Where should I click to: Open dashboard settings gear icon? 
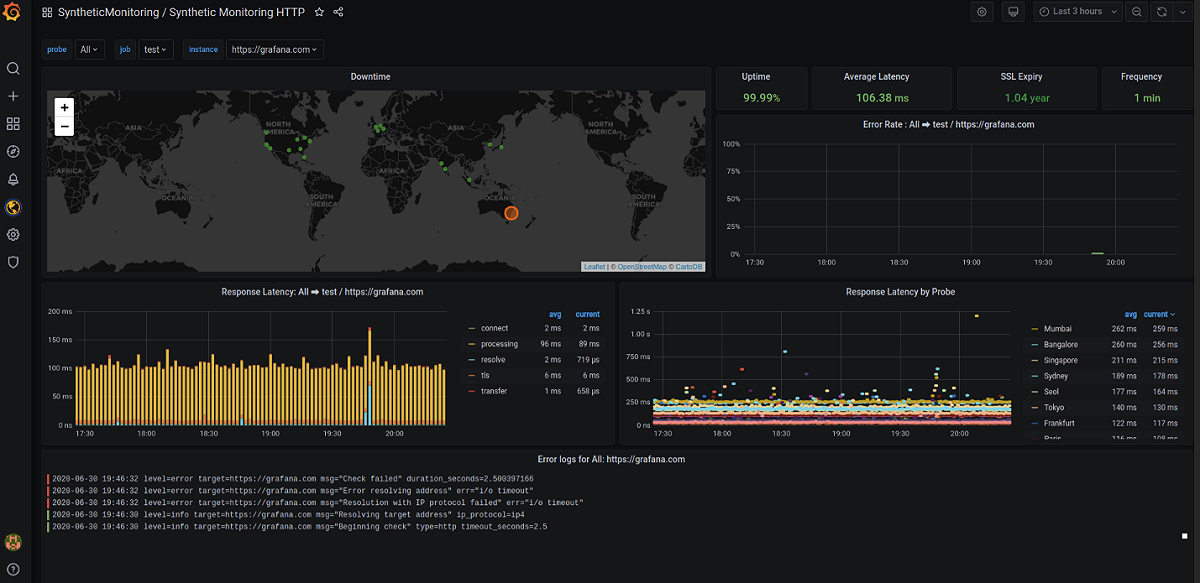click(979, 11)
